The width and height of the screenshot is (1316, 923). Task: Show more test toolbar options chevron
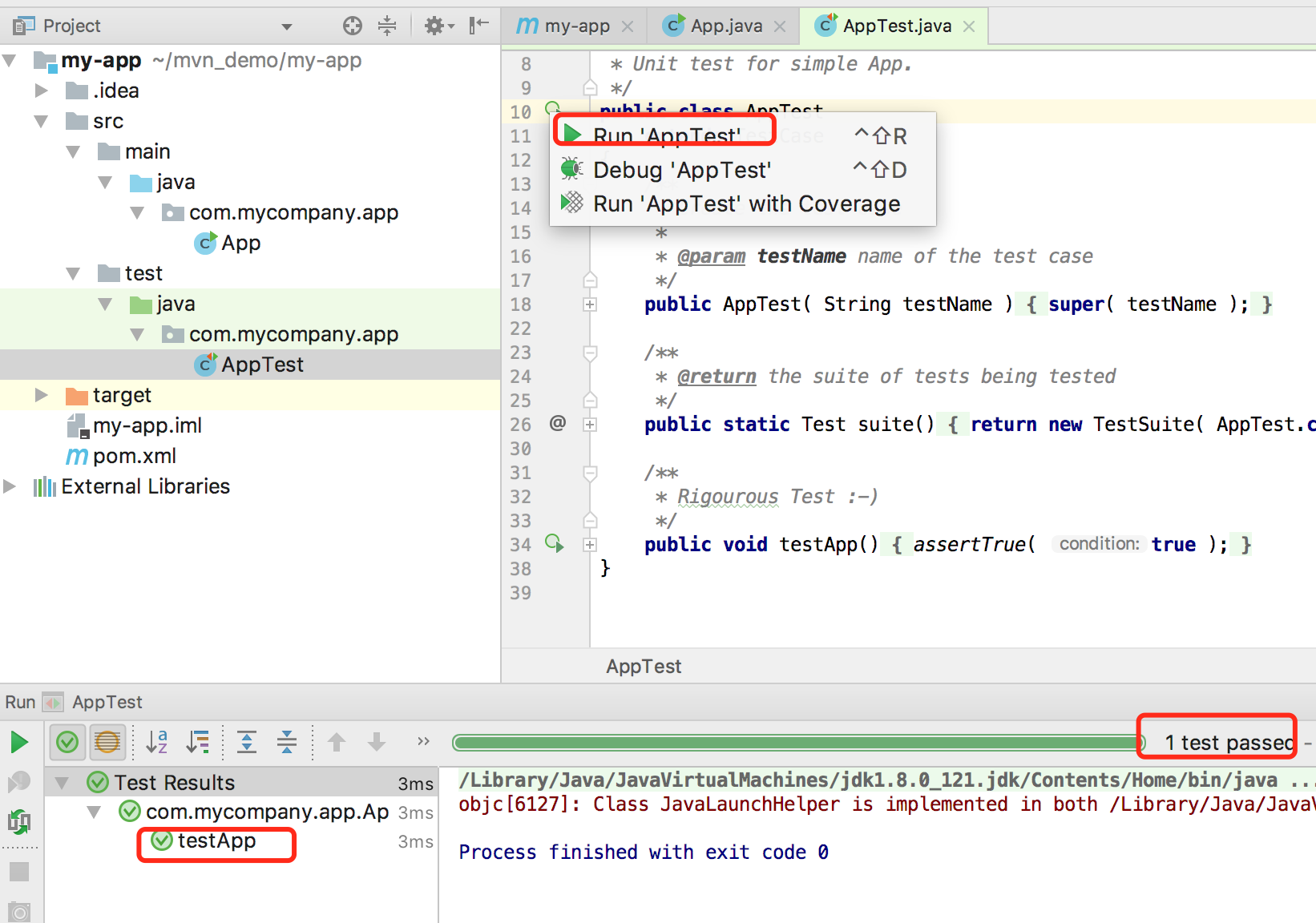[x=423, y=742]
